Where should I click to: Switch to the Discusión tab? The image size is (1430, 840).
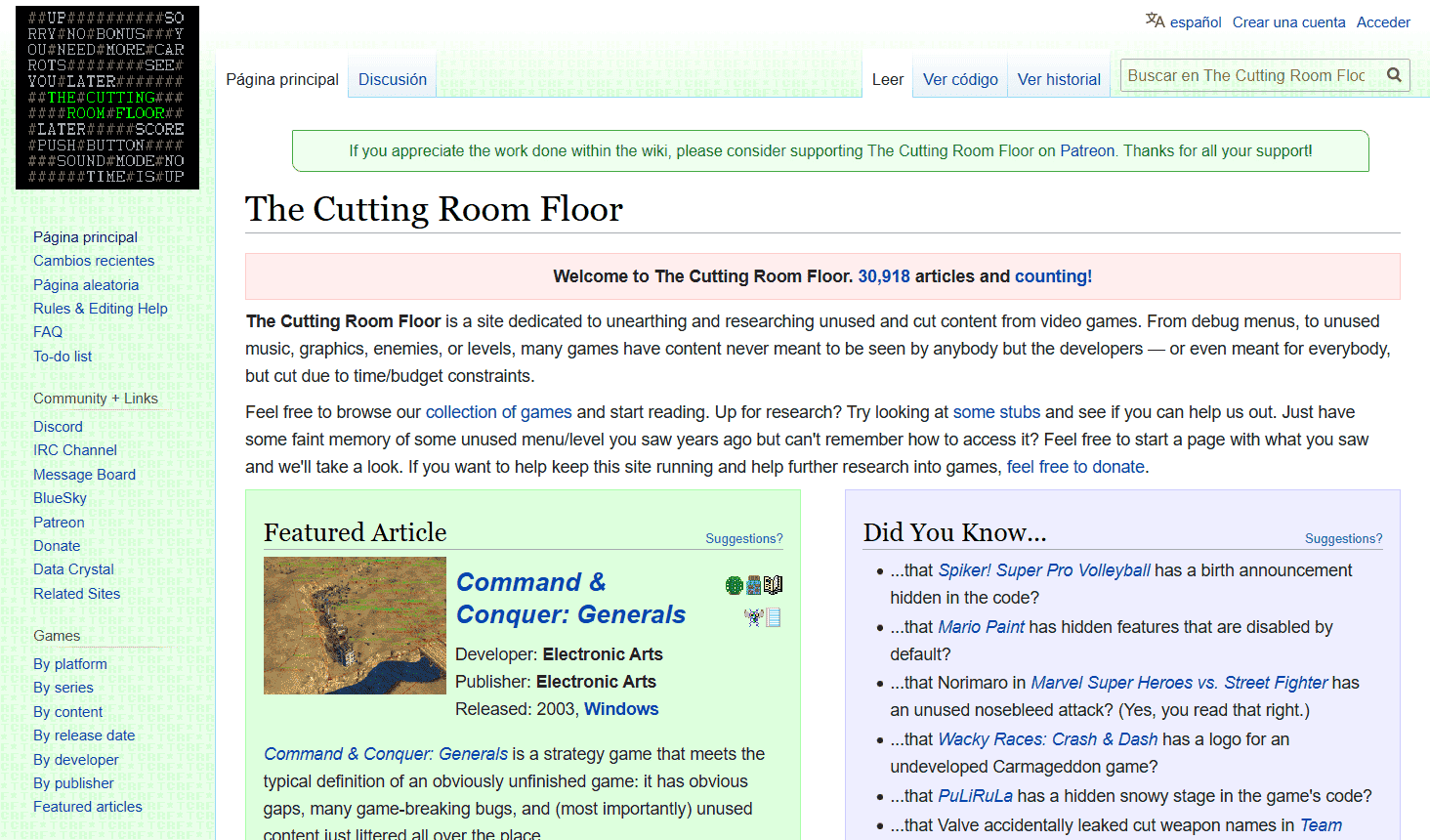(x=392, y=79)
